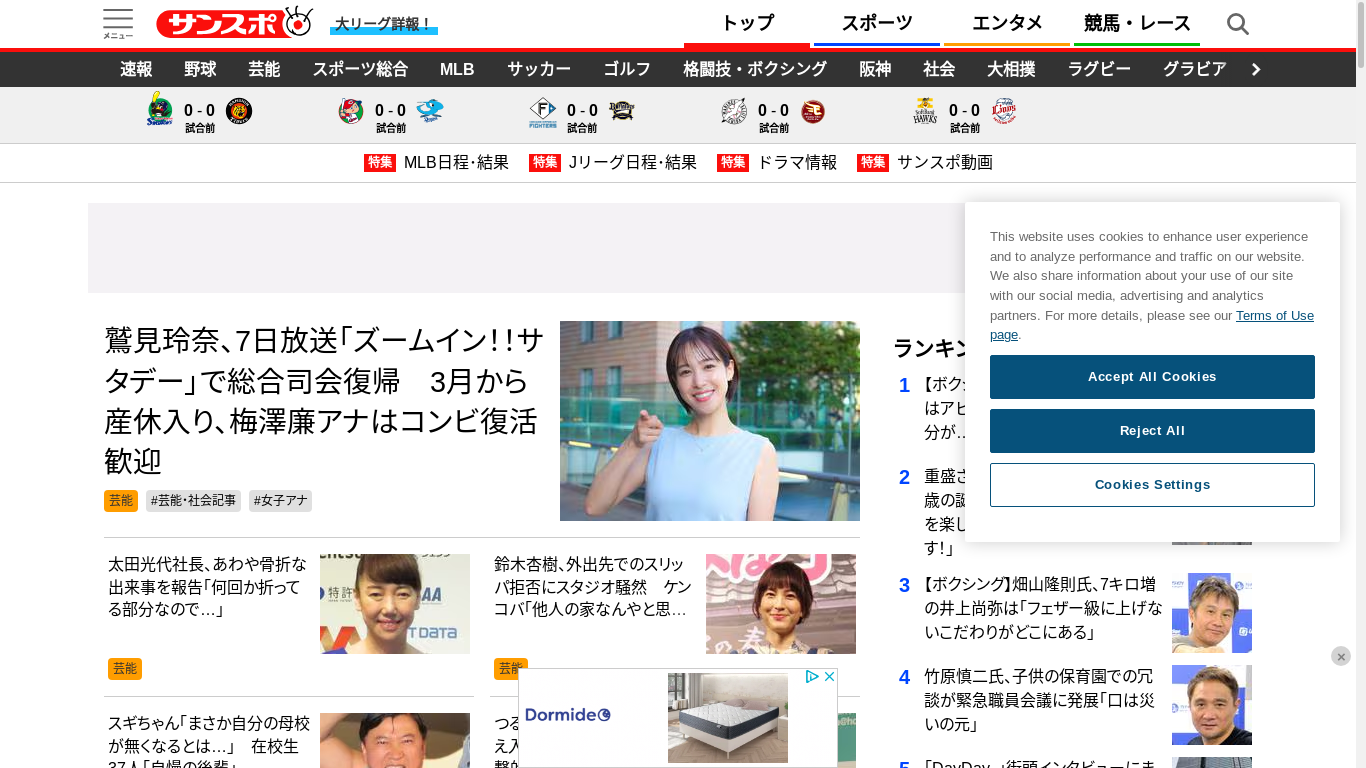Open the 太田光代社長 article thumbnail
The width and height of the screenshot is (1366, 768).
395,604
